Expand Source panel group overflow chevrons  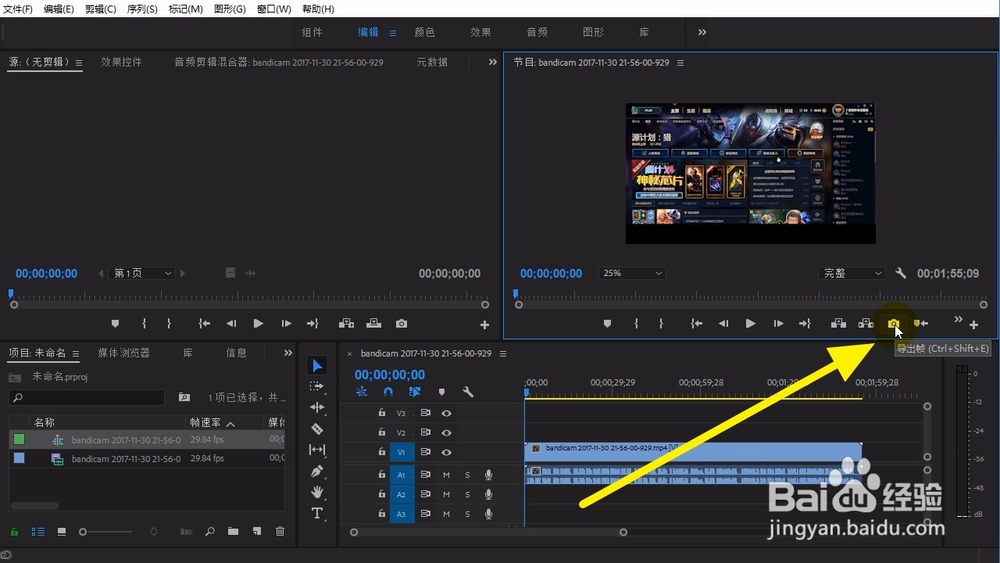pos(492,62)
